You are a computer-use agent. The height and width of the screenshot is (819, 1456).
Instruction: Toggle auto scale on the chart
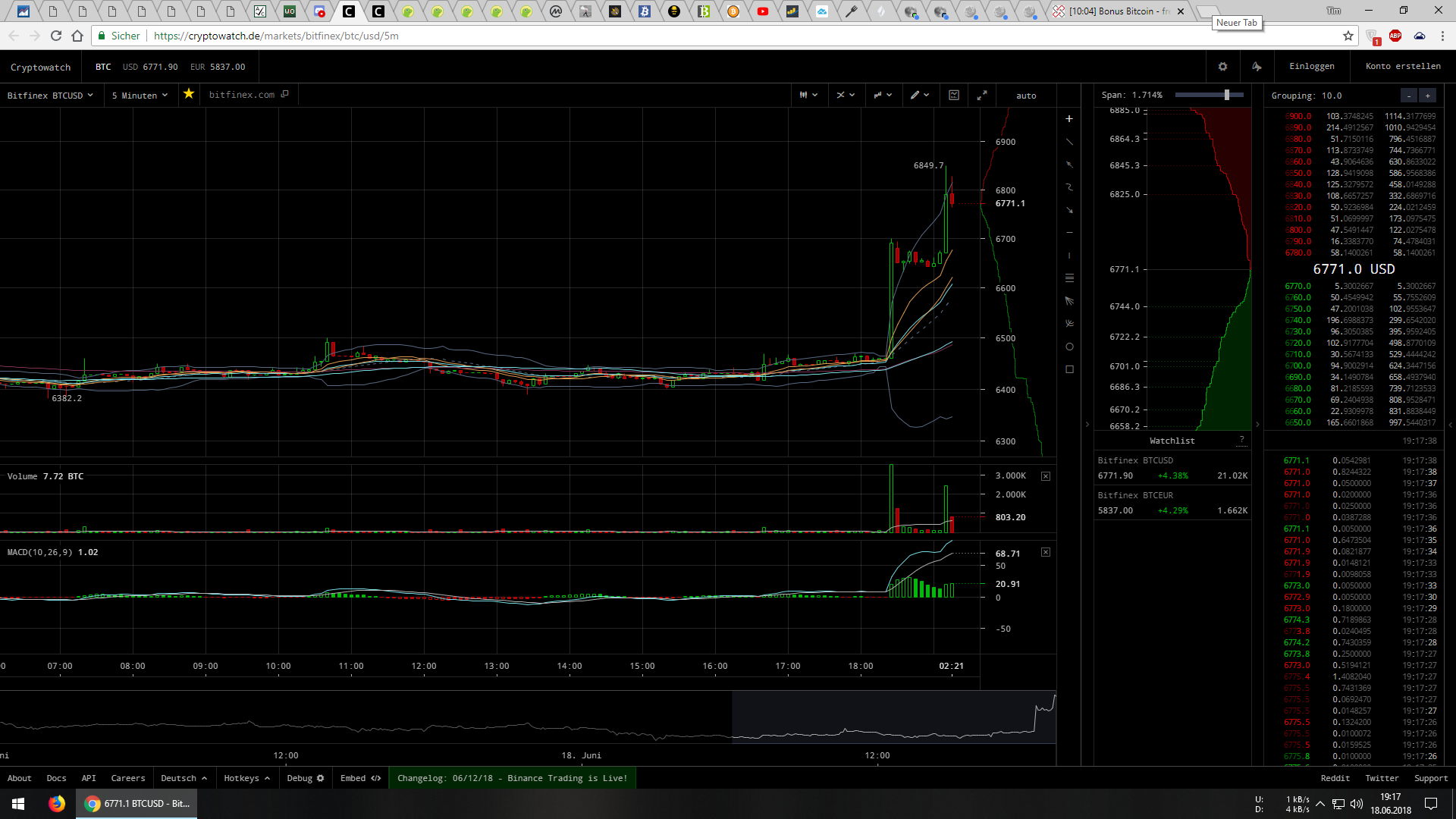[x=1025, y=96]
